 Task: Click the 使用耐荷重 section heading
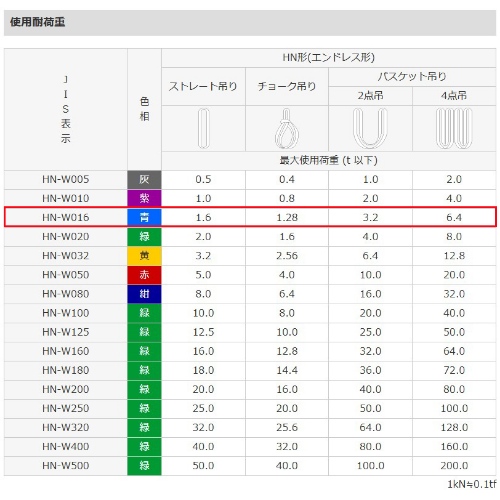37,22
